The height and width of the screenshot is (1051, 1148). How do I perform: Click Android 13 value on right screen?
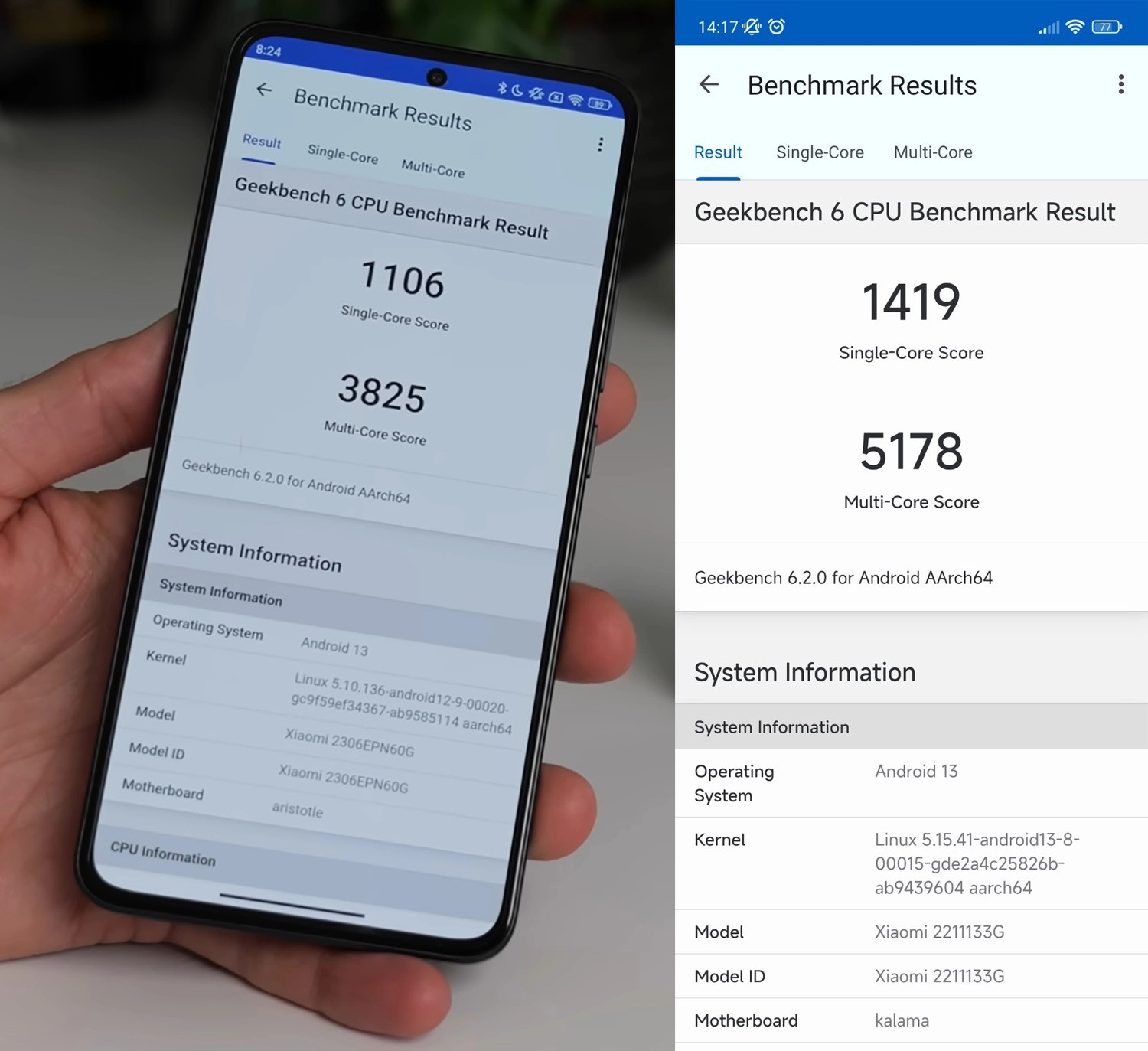(x=916, y=772)
